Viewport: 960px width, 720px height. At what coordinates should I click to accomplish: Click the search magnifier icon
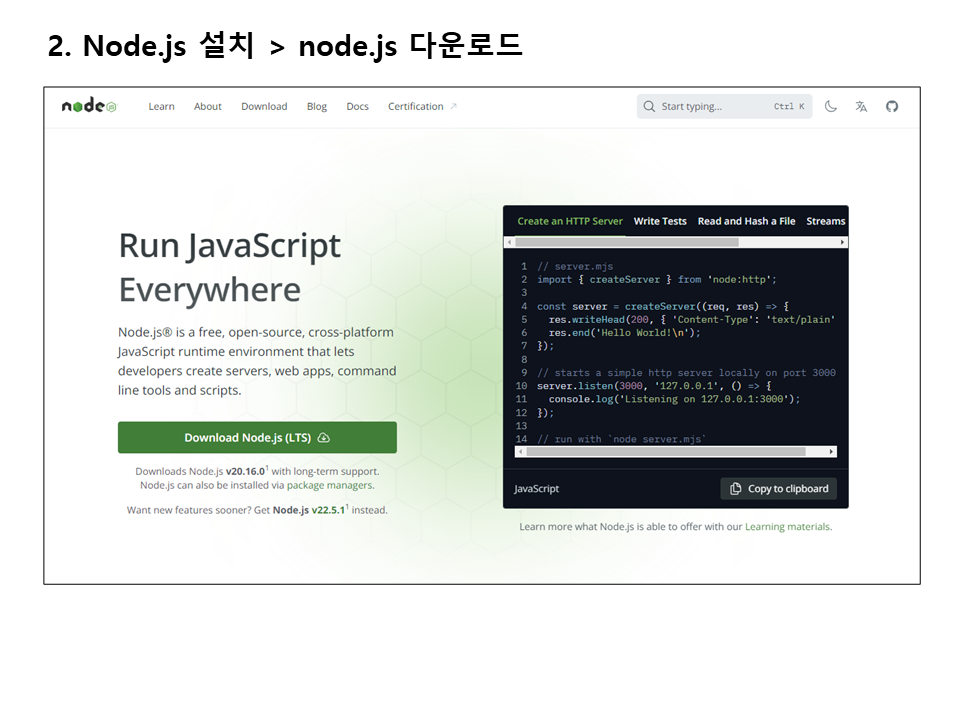(649, 107)
